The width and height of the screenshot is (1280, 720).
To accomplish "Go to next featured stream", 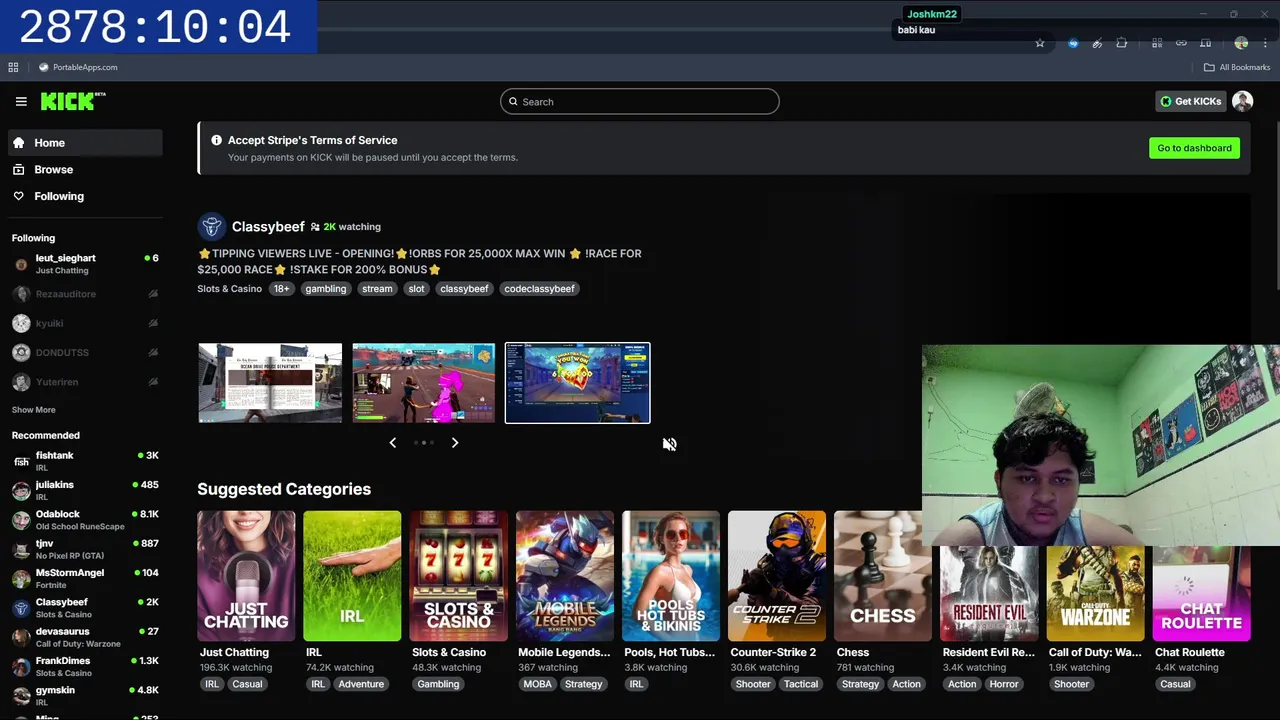I will pyautogui.click(x=455, y=442).
